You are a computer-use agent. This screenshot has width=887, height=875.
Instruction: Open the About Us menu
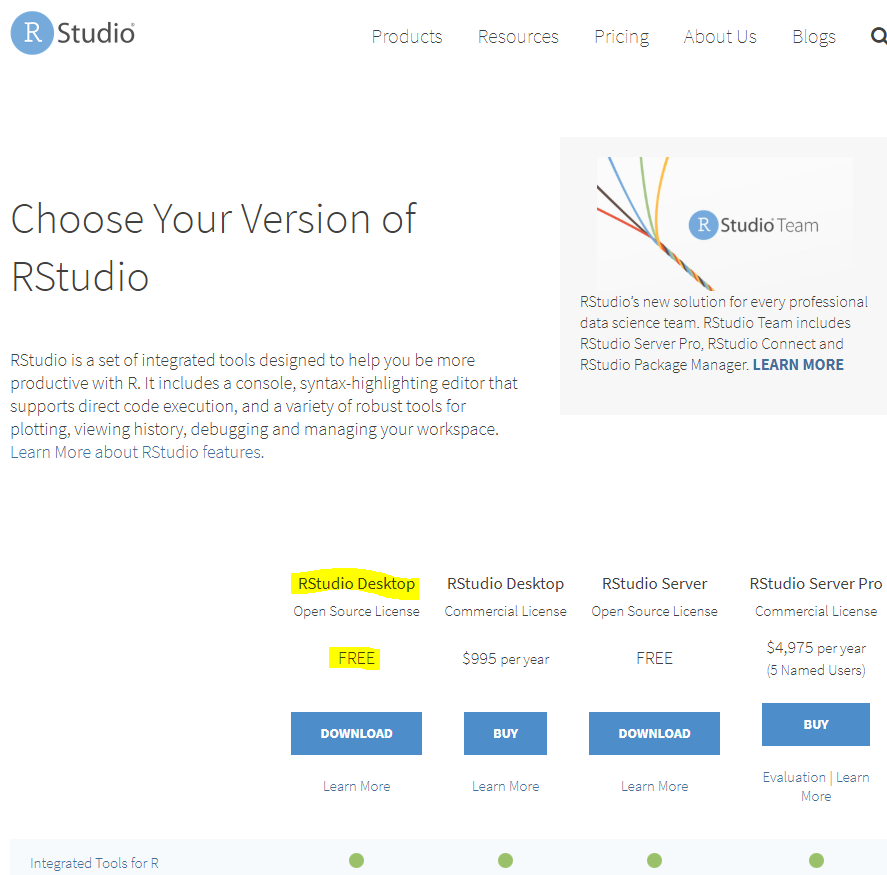pyautogui.click(x=720, y=37)
